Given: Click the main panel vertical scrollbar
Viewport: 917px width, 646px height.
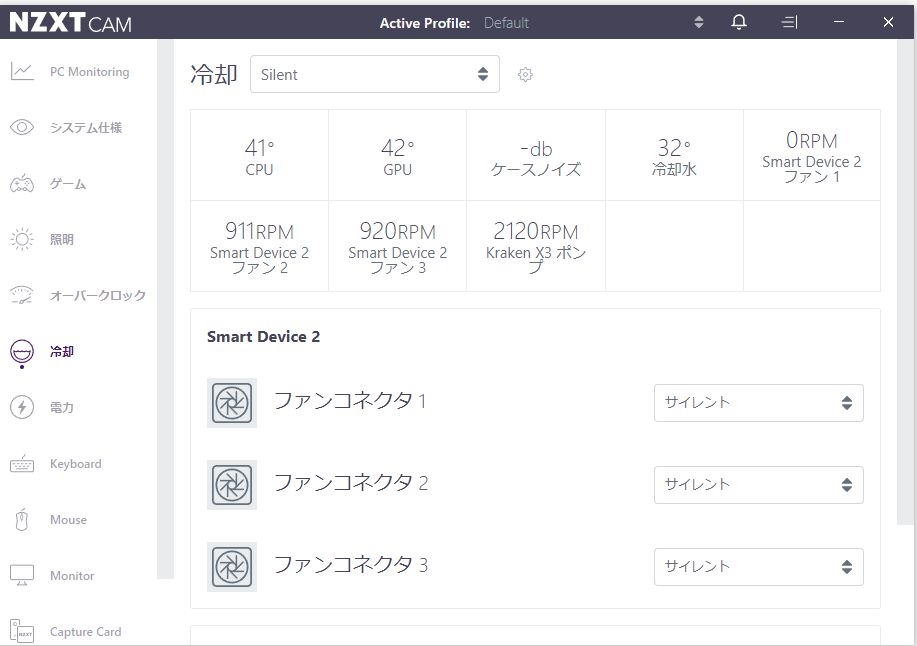Looking at the screenshot, I should coord(905,282).
